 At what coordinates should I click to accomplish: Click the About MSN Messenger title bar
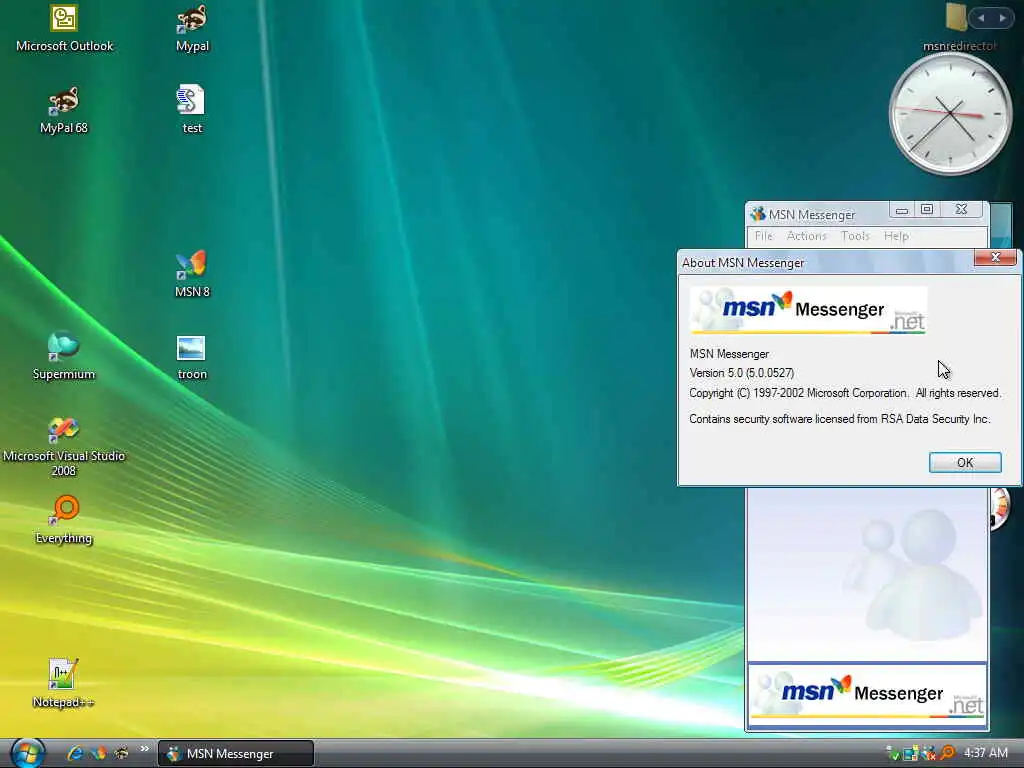tap(826, 262)
